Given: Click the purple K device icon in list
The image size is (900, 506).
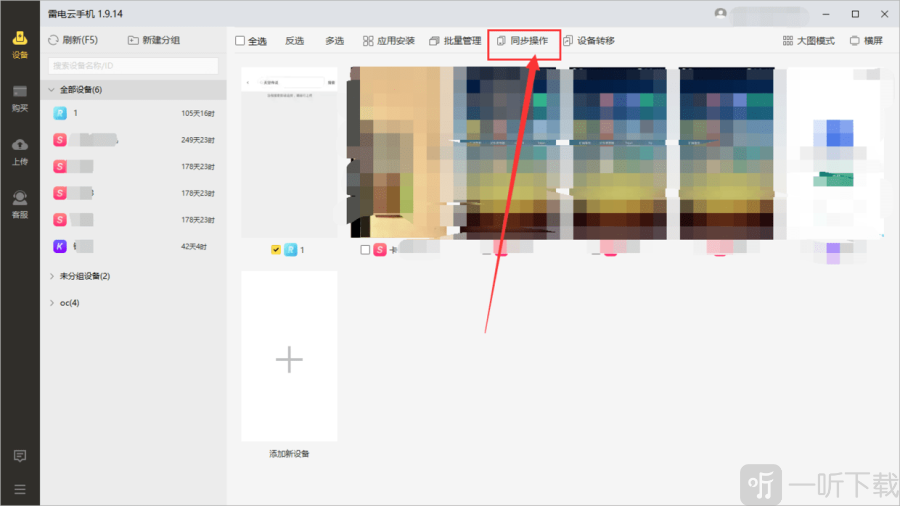Looking at the screenshot, I should coord(60,246).
